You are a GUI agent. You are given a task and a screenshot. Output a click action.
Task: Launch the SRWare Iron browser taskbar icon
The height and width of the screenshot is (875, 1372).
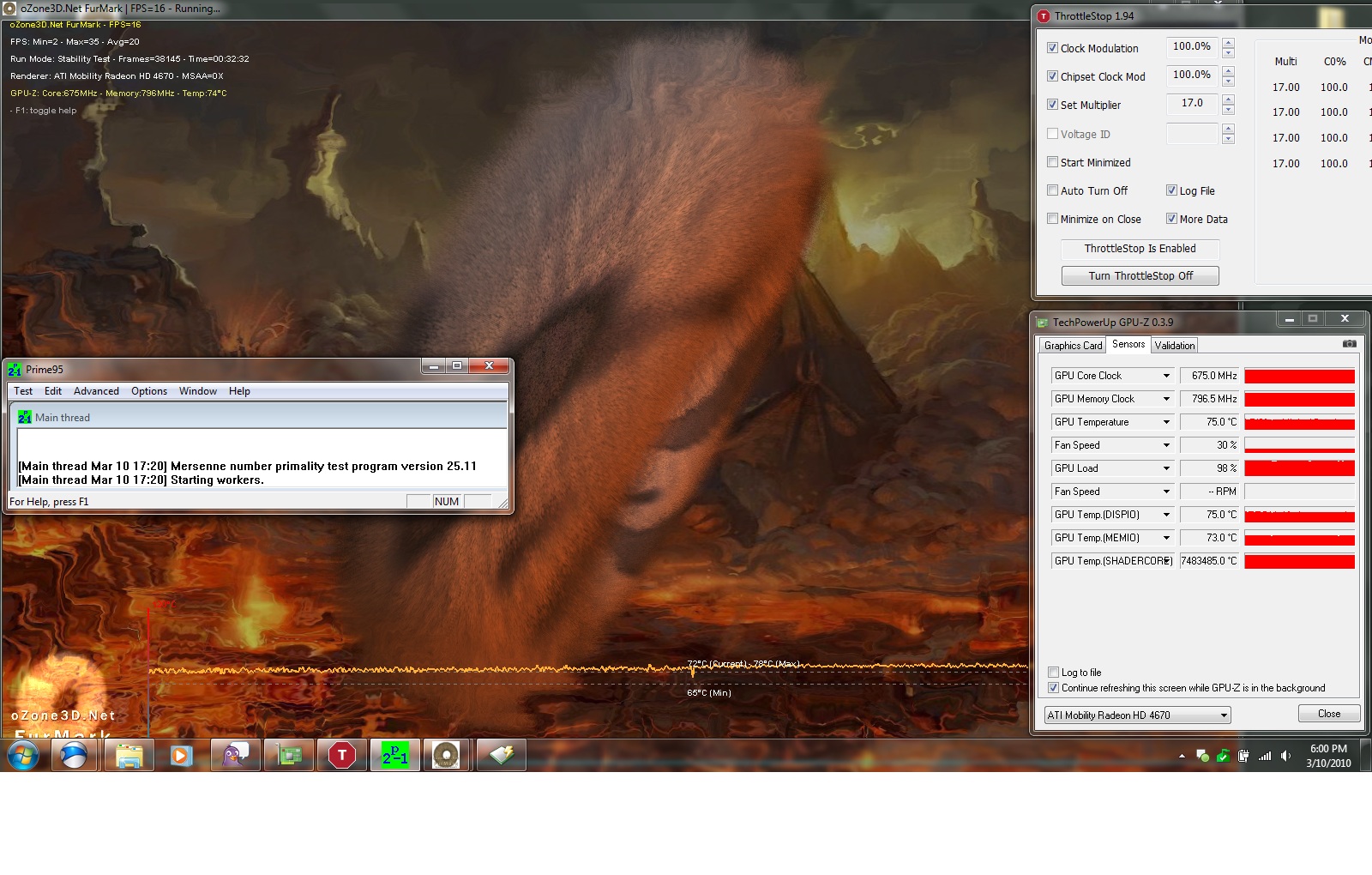tap(74, 756)
